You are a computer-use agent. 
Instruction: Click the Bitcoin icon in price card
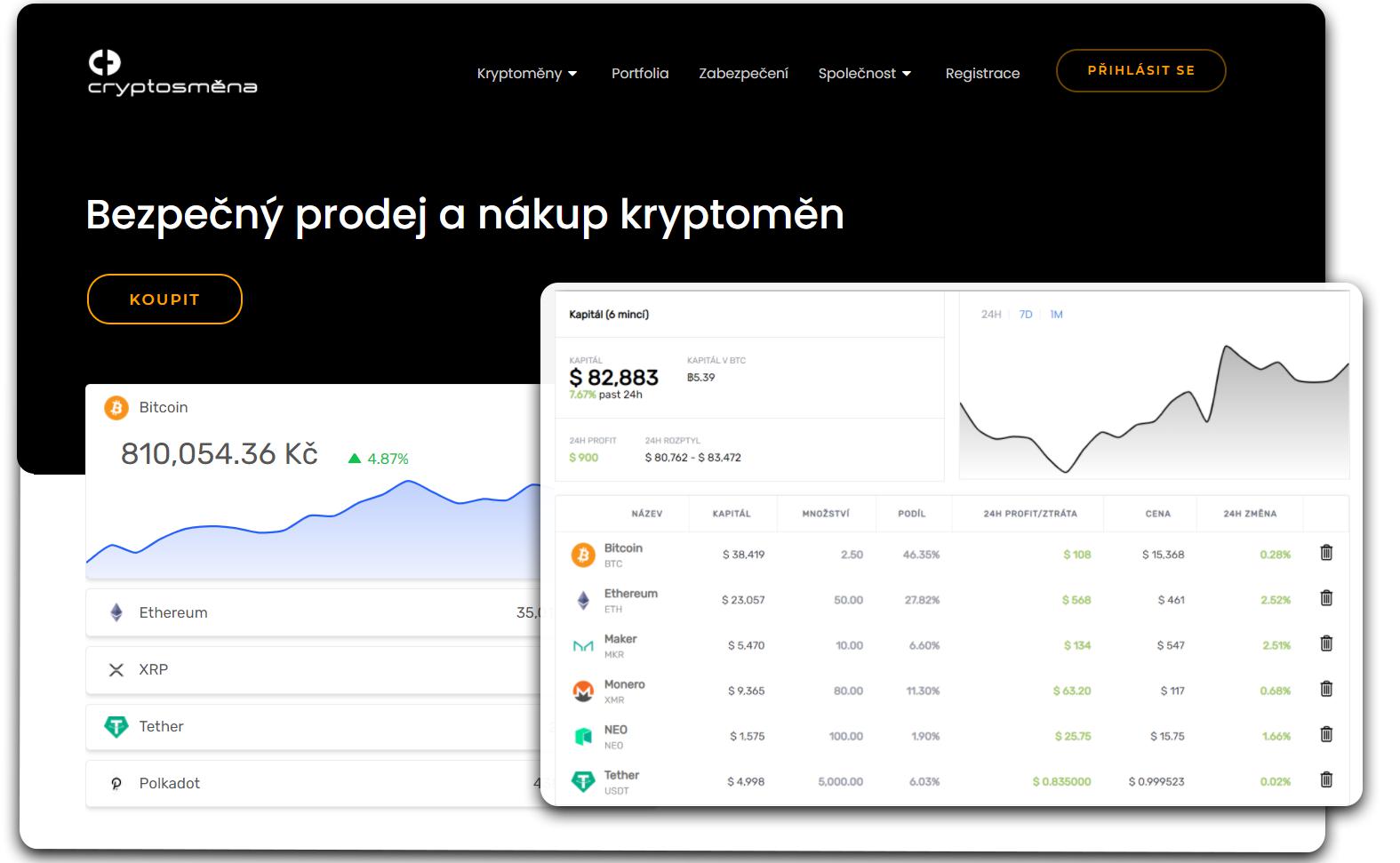click(116, 407)
